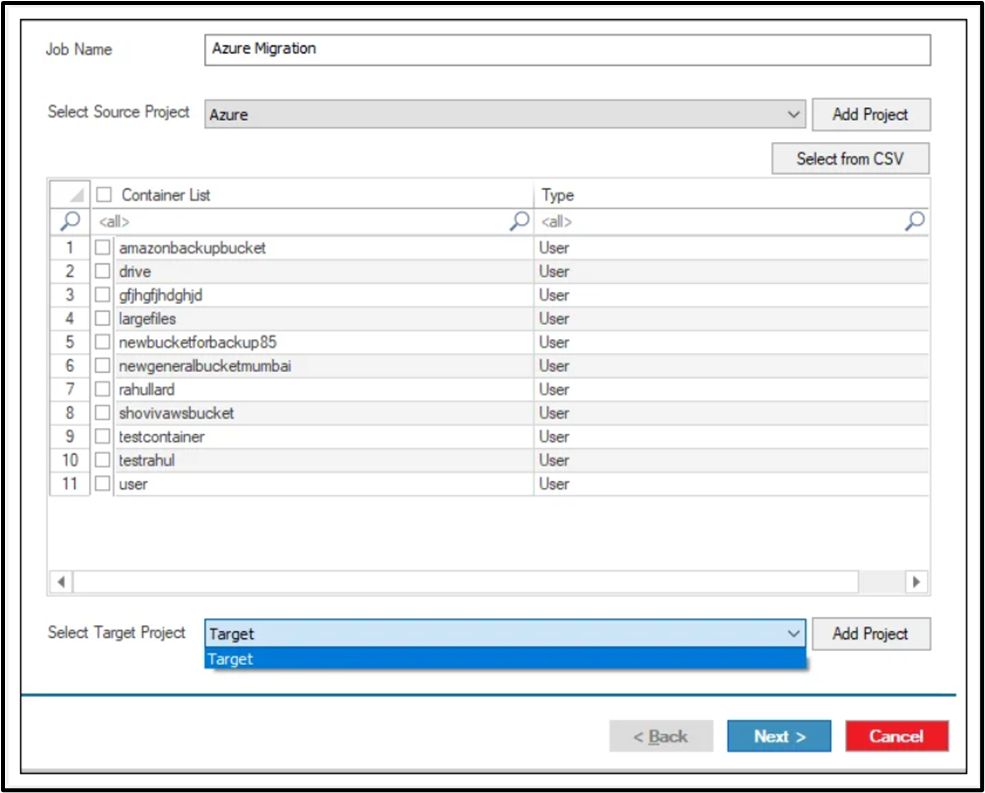The height and width of the screenshot is (793, 985).
Task: Select the user row name
Action: coord(133,484)
